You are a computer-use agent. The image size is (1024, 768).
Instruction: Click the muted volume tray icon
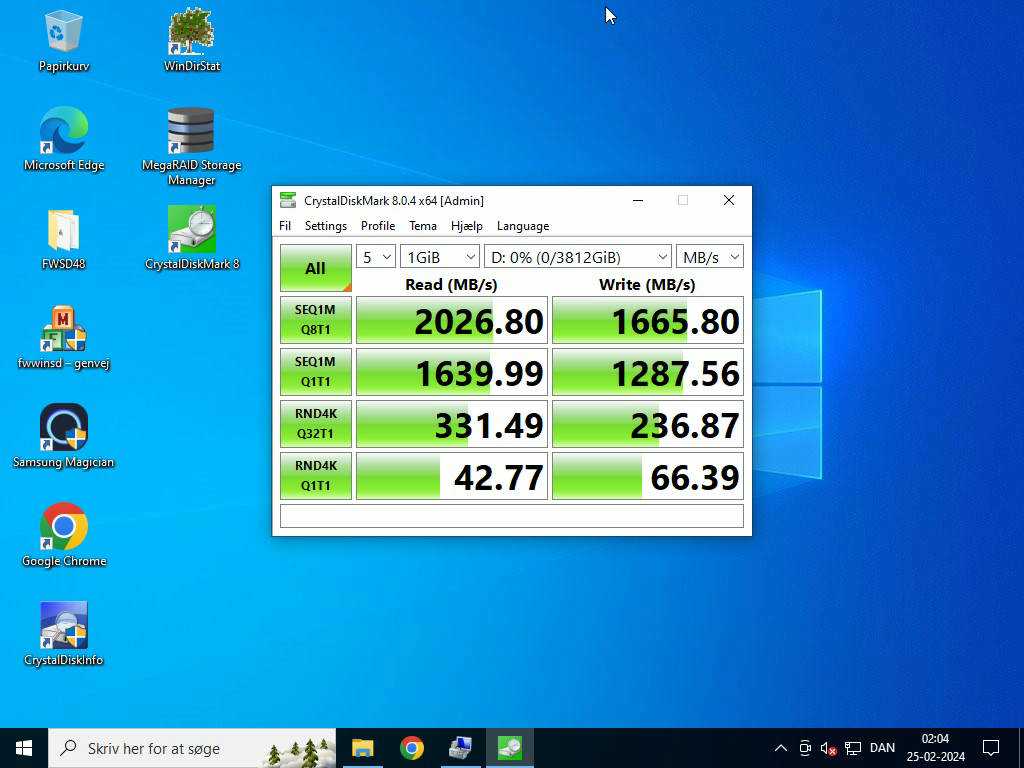pos(828,748)
